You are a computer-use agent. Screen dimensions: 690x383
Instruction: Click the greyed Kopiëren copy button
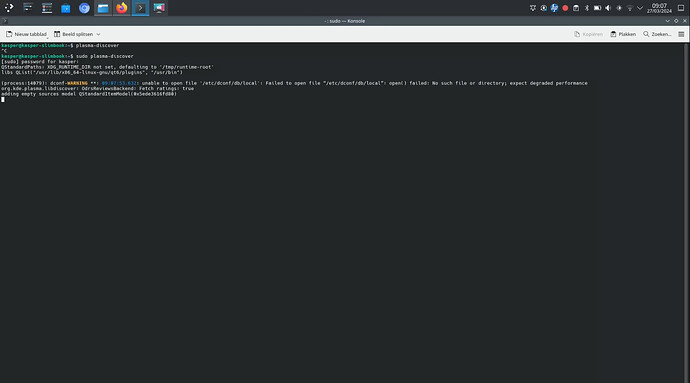pos(588,34)
